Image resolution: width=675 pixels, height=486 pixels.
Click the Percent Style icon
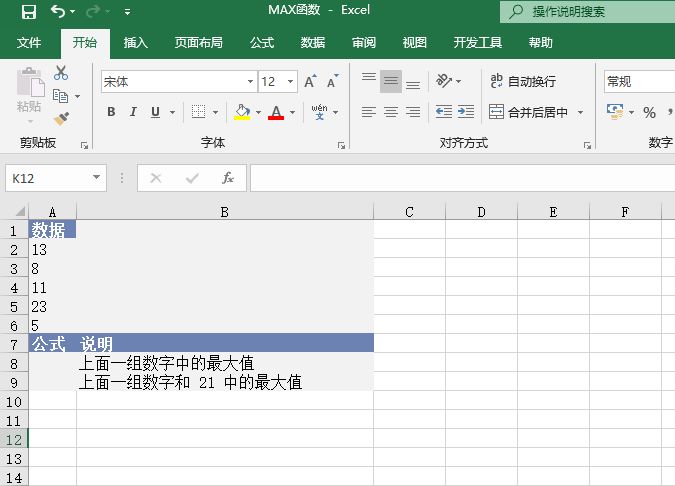click(x=649, y=112)
